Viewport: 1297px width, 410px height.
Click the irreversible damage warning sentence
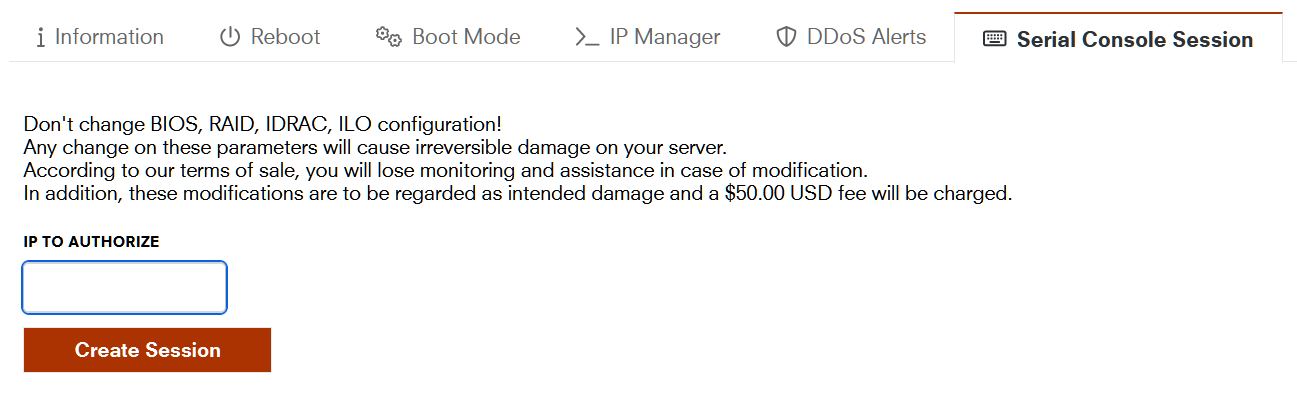point(375,147)
